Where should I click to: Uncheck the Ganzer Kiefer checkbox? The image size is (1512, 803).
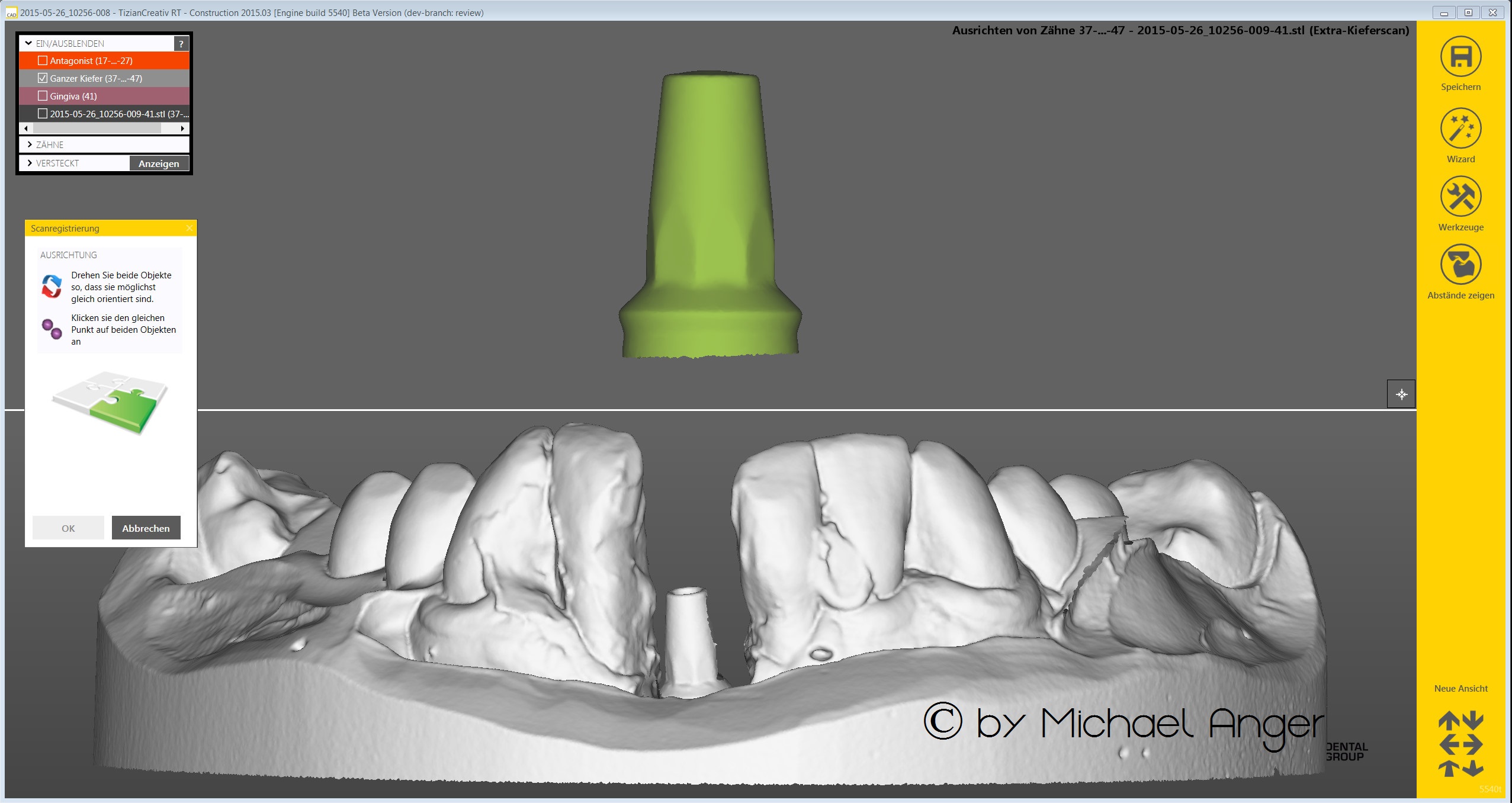[x=43, y=78]
